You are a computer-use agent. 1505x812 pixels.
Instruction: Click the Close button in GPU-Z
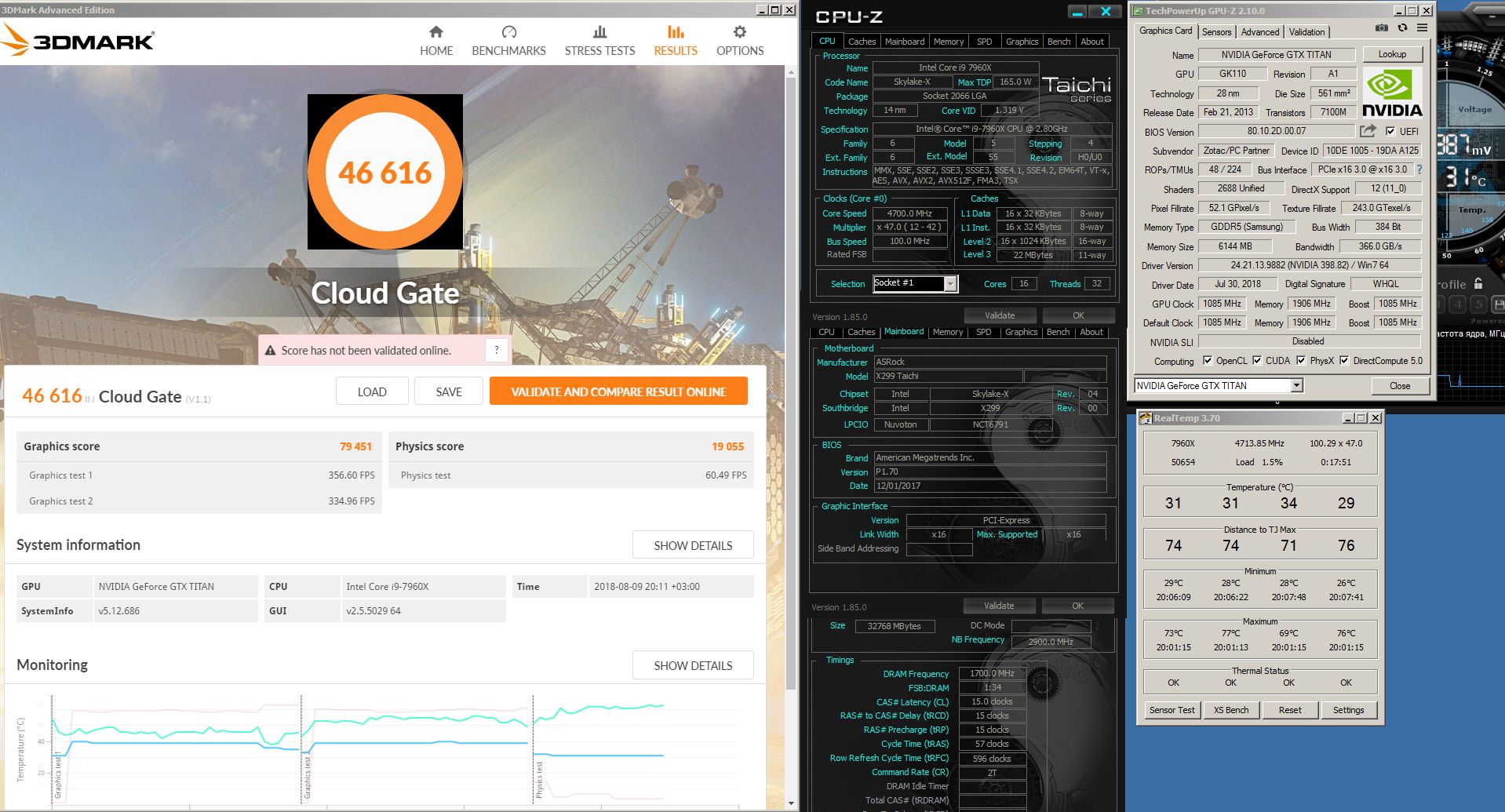[x=1400, y=385]
